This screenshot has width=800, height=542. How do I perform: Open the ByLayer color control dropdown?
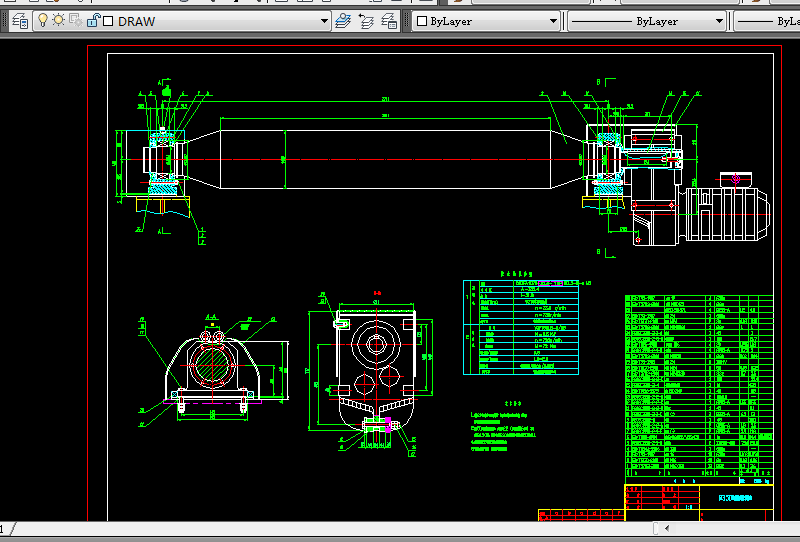coord(553,21)
